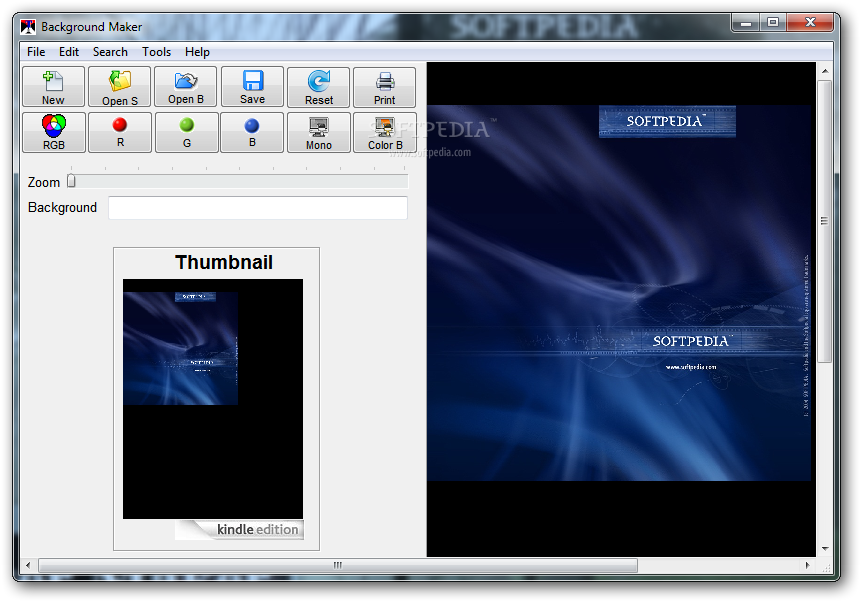Reset the image with the Reset button
861x602 pixels.
click(318, 87)
